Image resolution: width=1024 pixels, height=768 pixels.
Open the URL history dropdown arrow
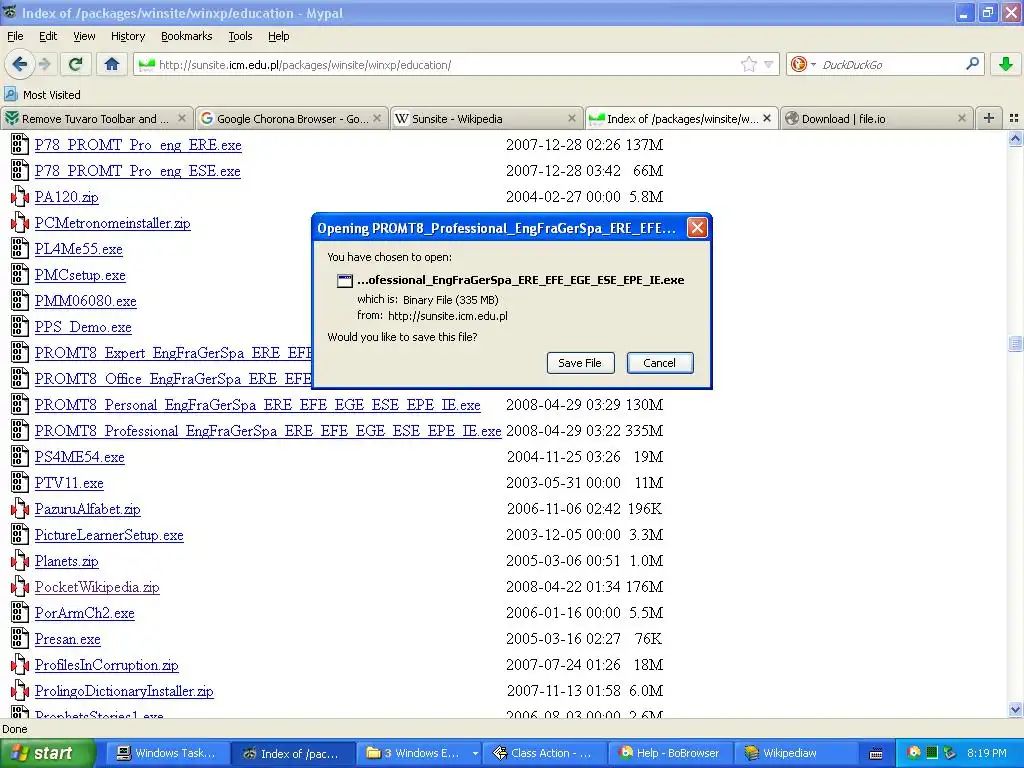click(769, 64)
